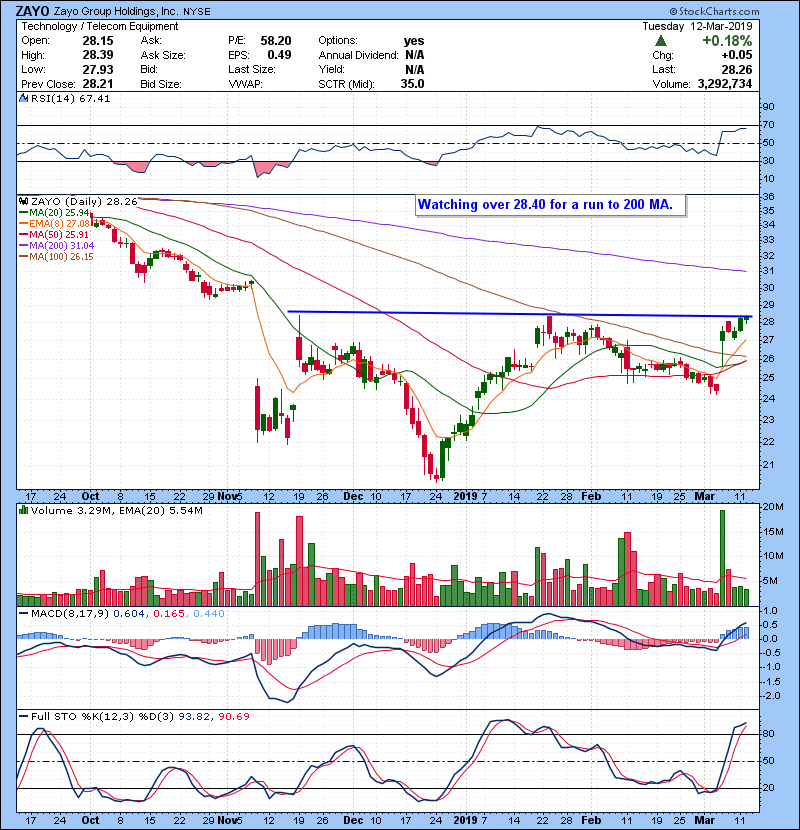
Task: Click the MACD histogram value 0.440
Action: [209, 614]
